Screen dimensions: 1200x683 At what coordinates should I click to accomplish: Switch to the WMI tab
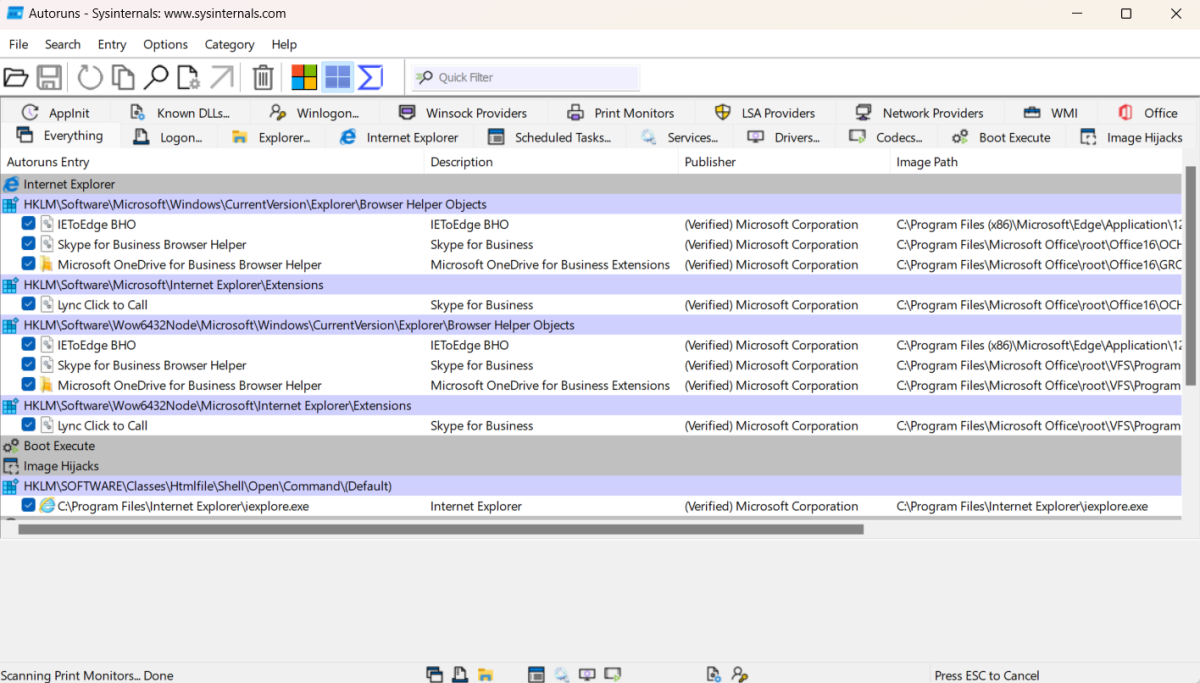pos(1051,113)
